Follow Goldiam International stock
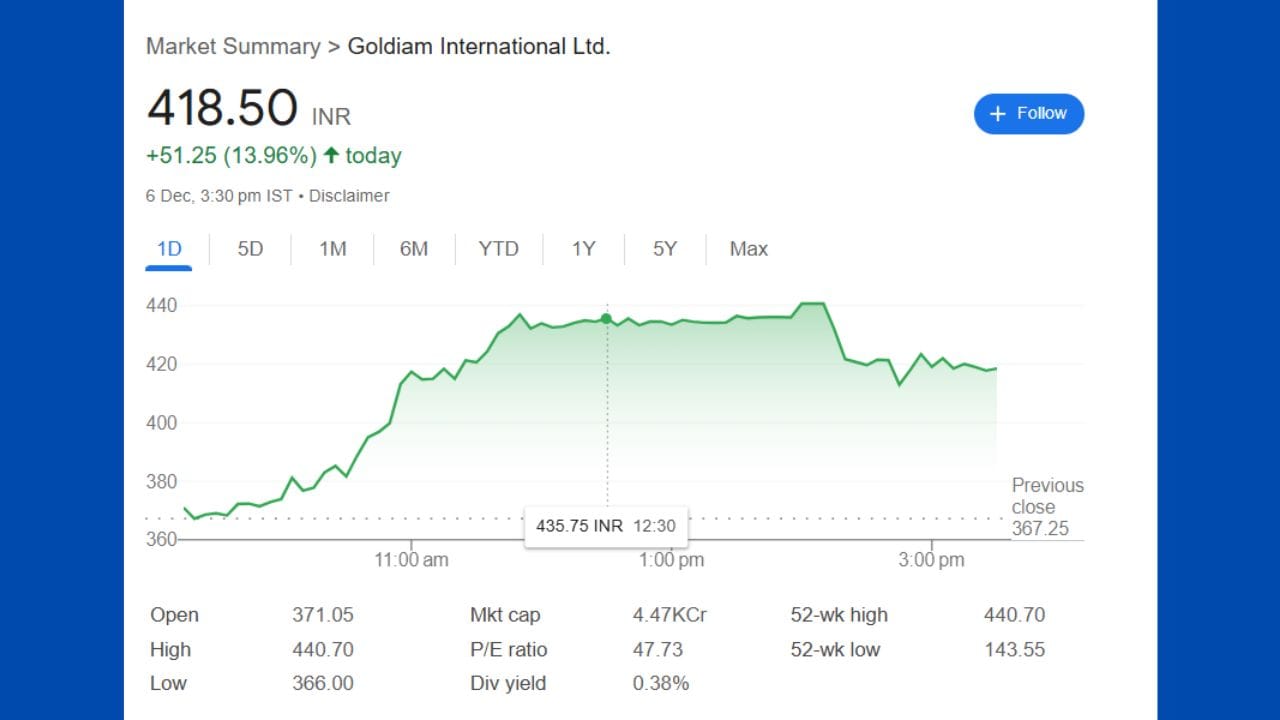This screenshot has width=1280, height=720. click(x=1029, y=114)
